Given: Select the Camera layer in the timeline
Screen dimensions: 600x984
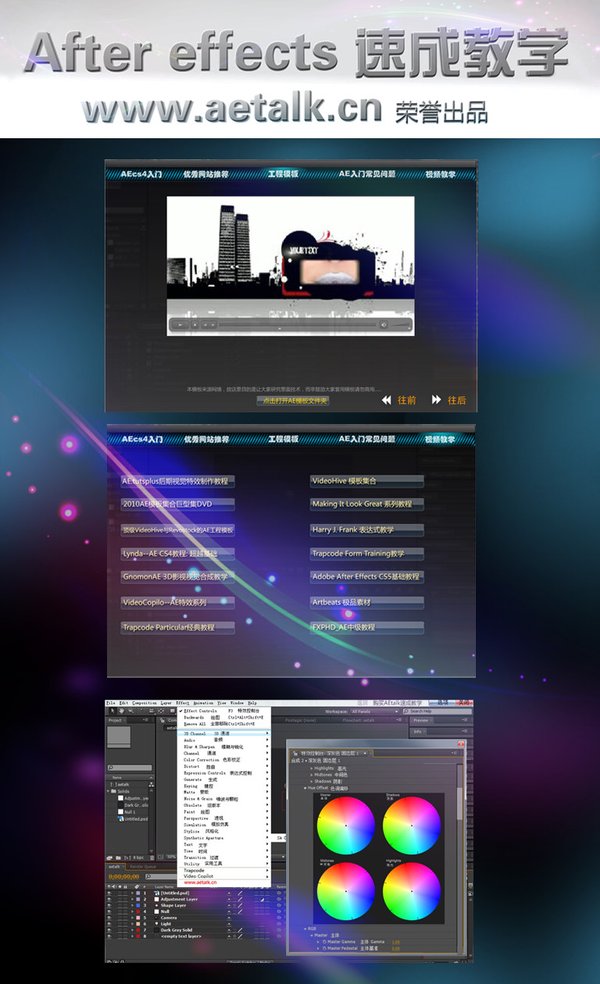Looking at the screenshot, I should coord(168,917).
